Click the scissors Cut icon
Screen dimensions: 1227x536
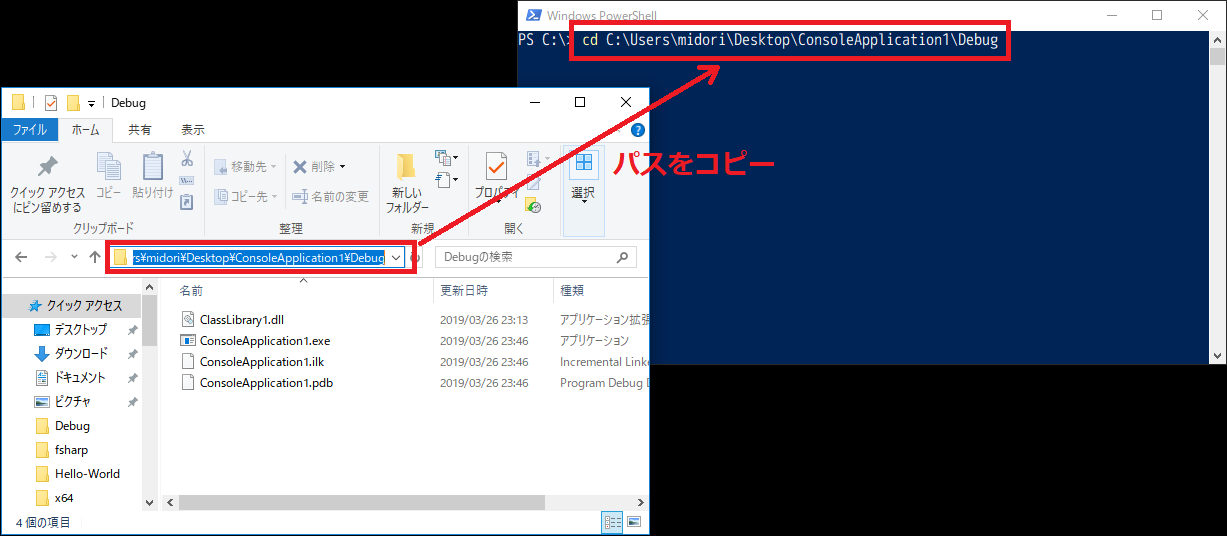pyautogui.click(x=187, y=158)
